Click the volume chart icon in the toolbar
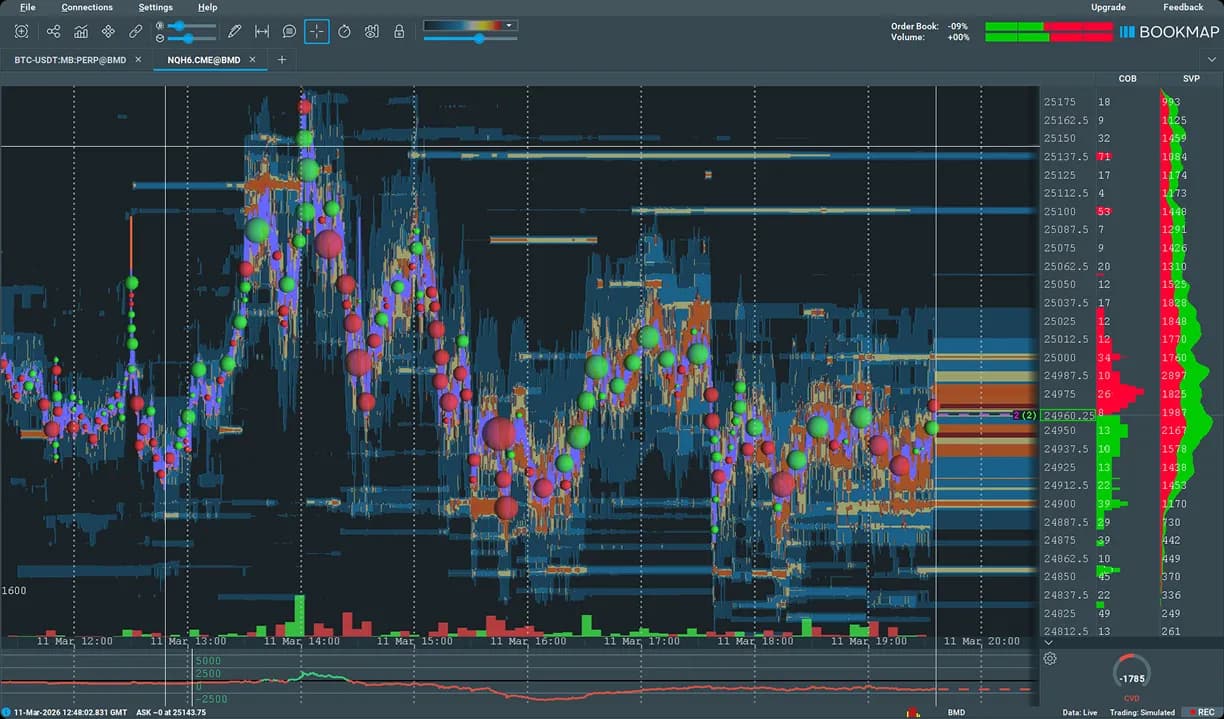Screen dimensions: 1224x719 (x=81, y=31)
